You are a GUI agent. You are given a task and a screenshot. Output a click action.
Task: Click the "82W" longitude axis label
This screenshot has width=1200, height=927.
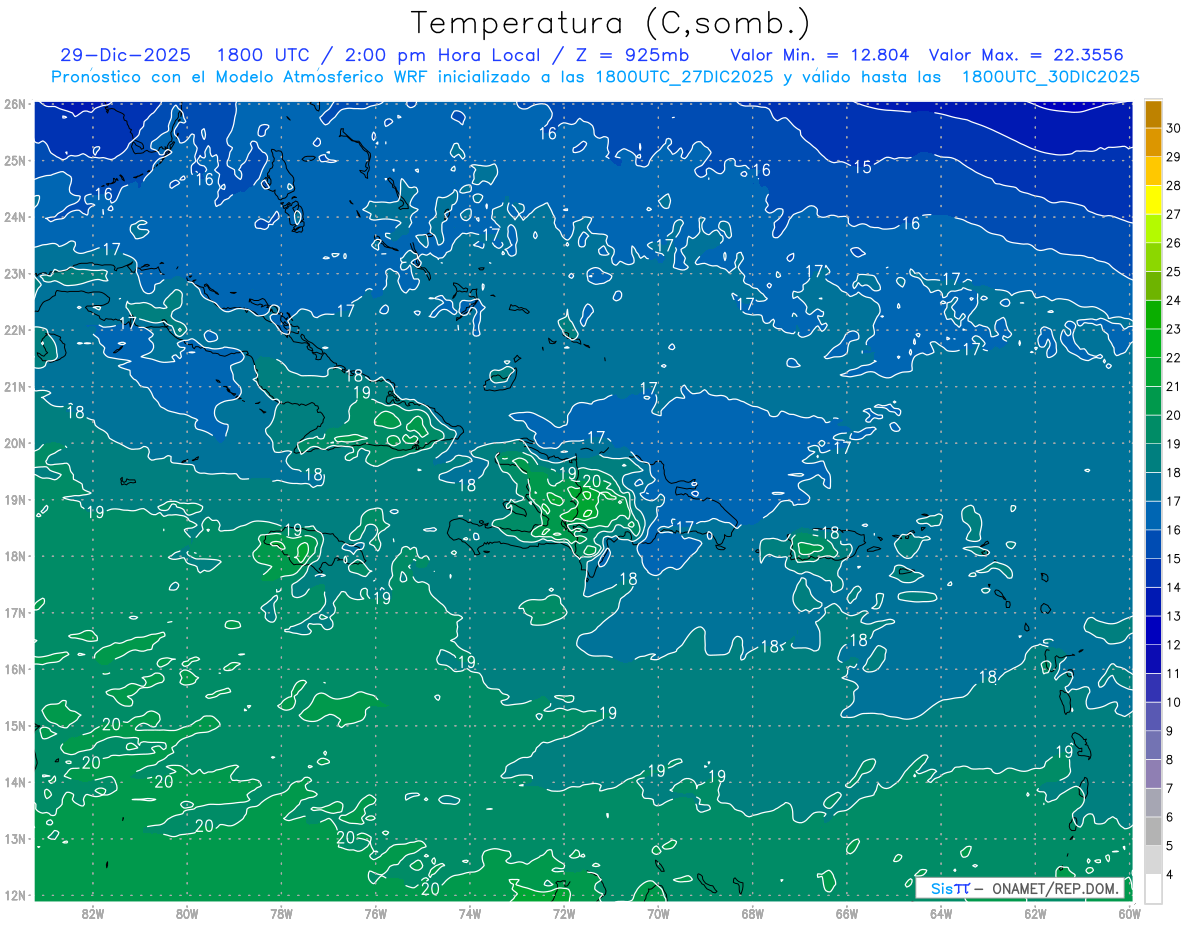coord(92,913)
